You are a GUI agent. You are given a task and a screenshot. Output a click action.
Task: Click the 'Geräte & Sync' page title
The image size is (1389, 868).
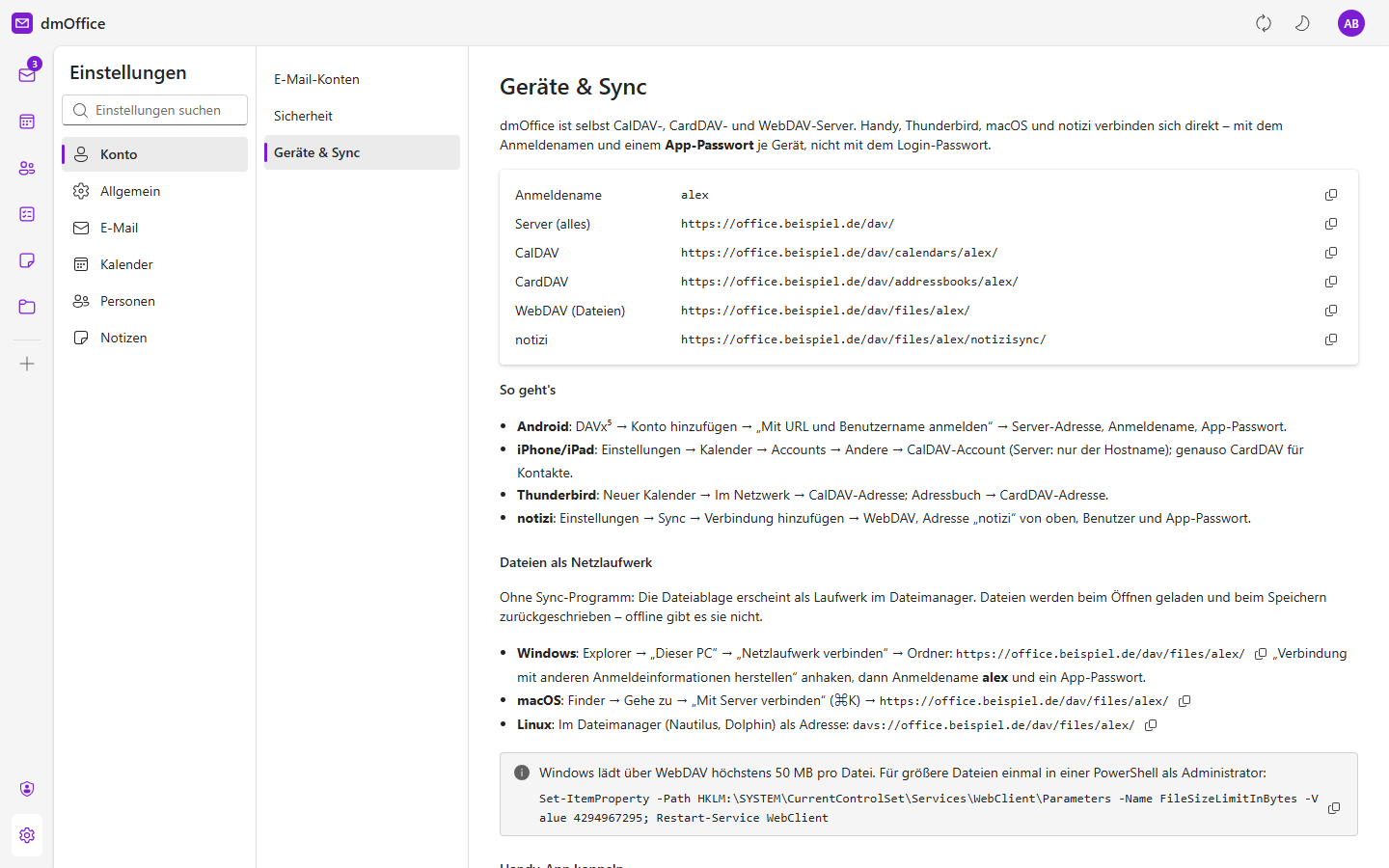(573, 87)
